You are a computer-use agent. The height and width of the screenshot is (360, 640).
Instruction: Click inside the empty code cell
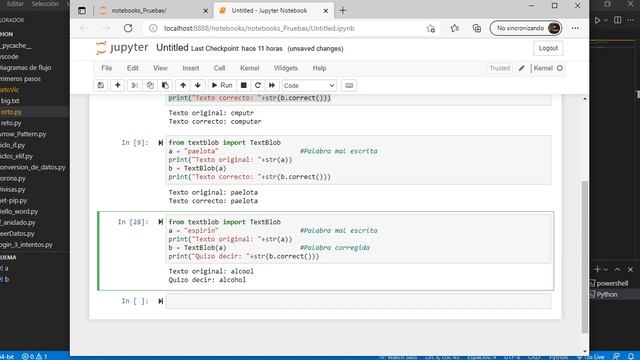point(358,301)
